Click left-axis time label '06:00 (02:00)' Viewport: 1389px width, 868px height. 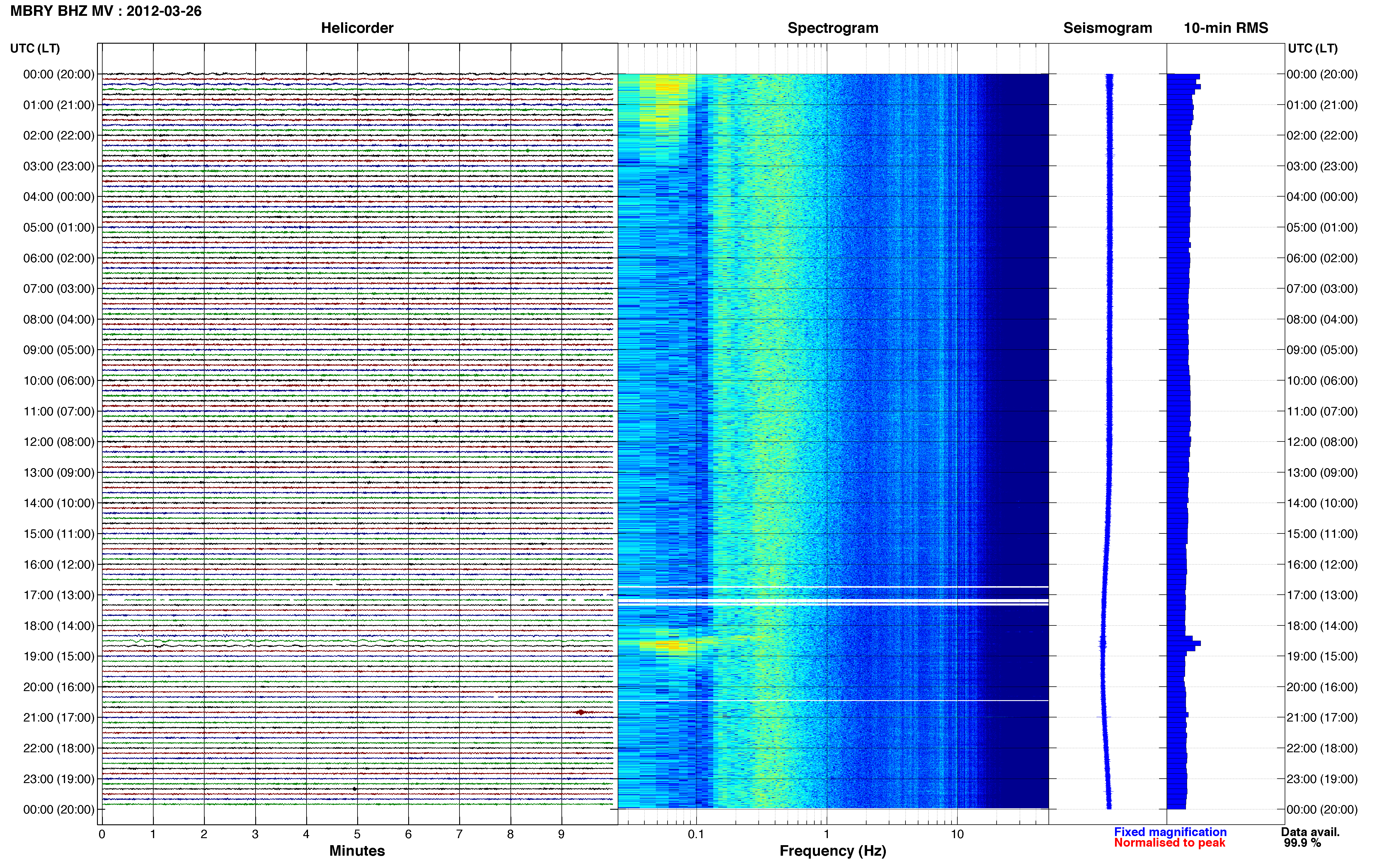[59, 258]
